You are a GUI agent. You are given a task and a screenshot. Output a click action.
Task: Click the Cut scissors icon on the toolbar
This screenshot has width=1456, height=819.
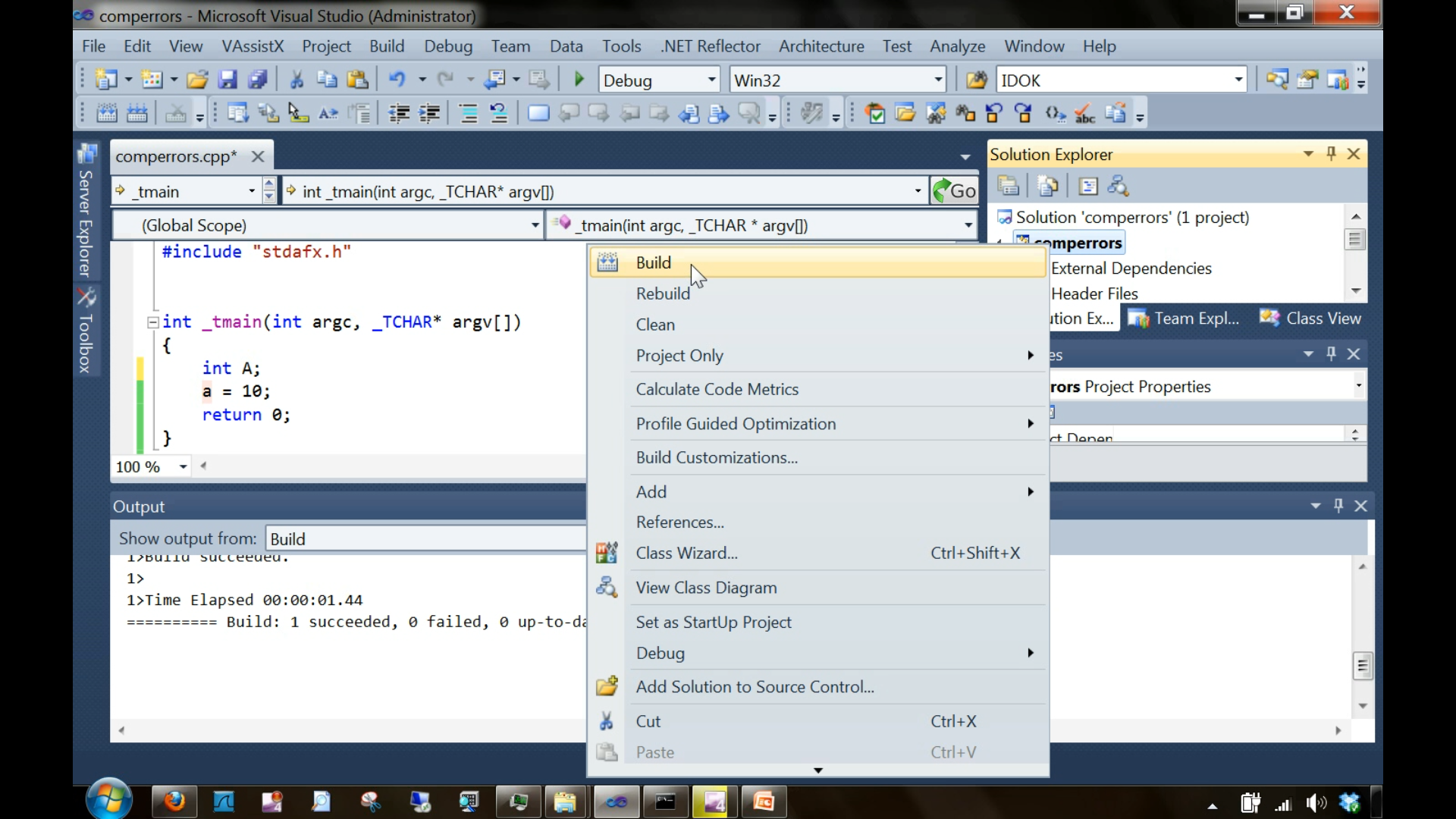tap(297, 79)
